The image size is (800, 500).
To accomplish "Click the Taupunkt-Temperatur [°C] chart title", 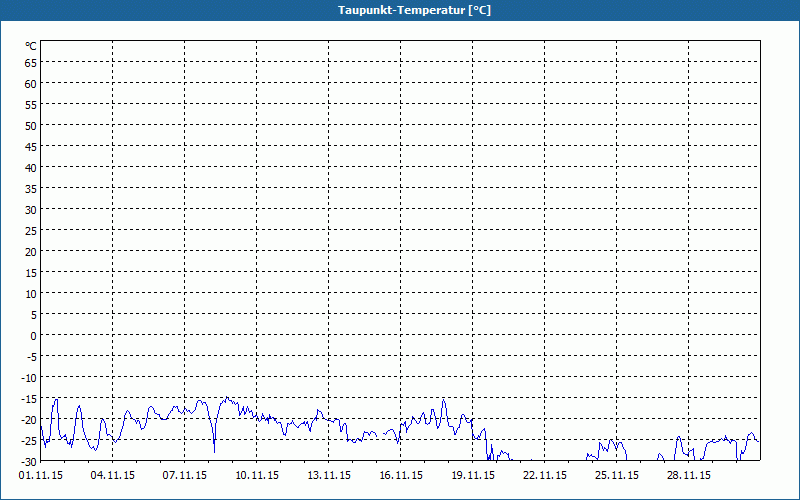I will [x=400, y=10].
